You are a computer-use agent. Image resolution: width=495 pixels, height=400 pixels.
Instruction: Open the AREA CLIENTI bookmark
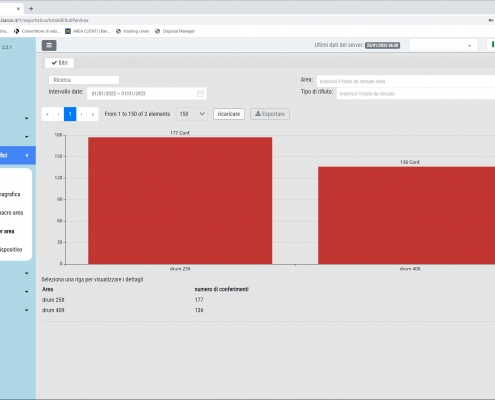(x=87, y=31)
